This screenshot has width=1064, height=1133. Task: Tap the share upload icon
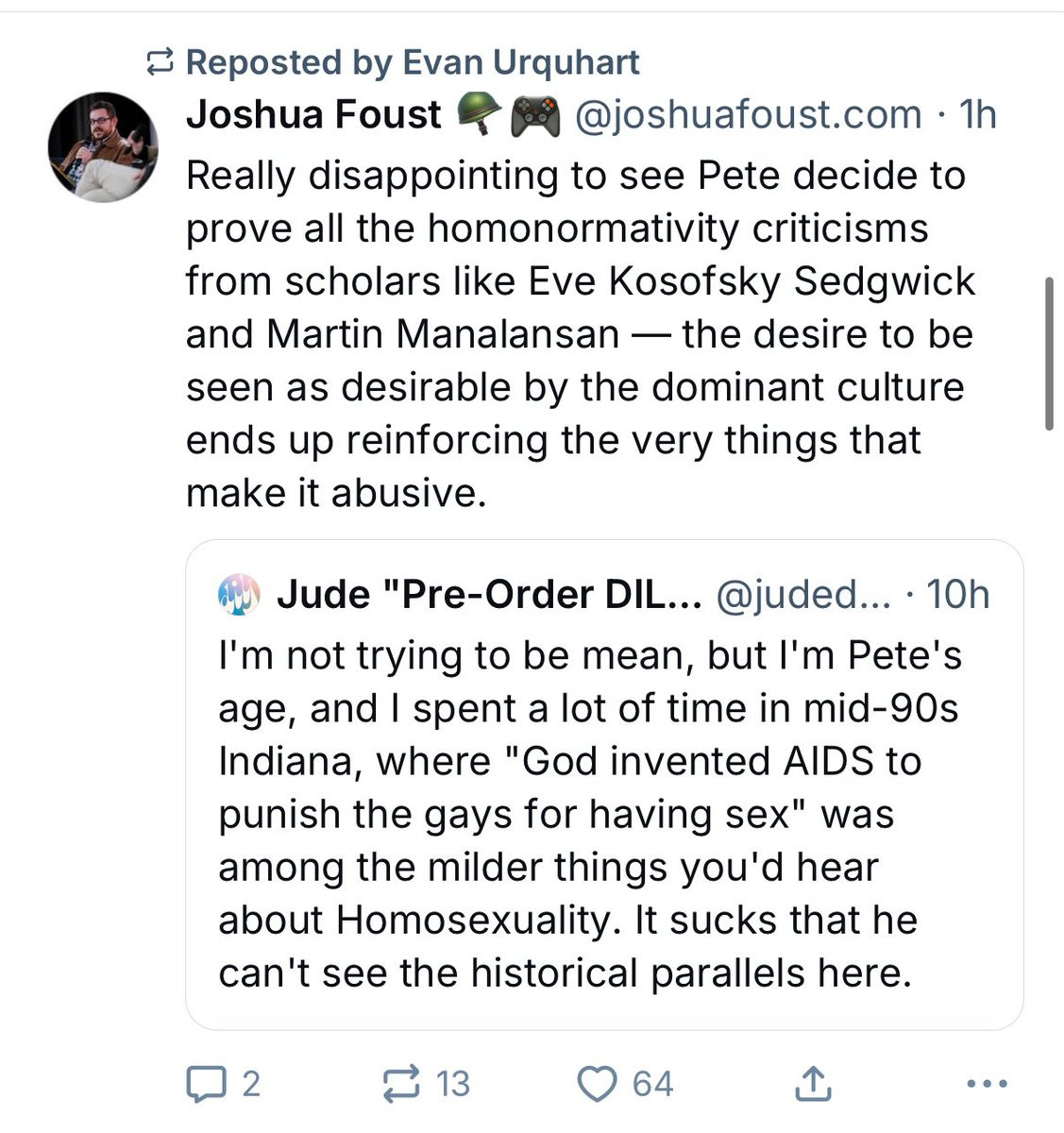pos(810,1083)
